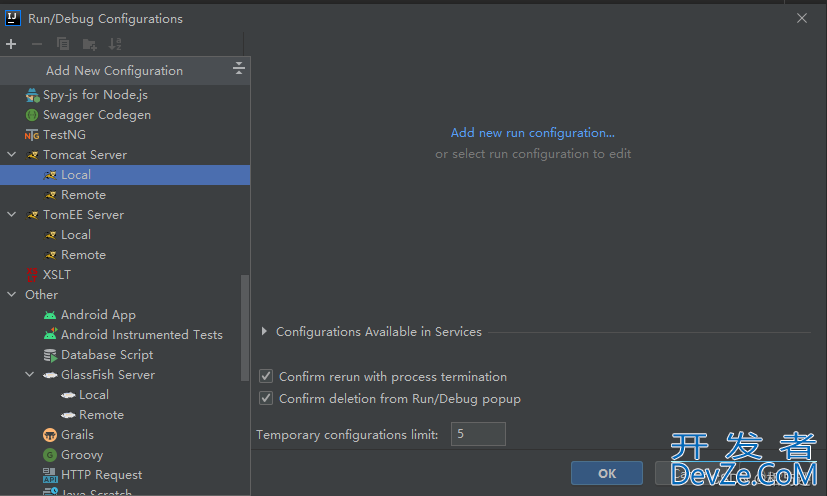Click the Copy configuration toolbar icon
The height and width of the screenshot is (496, 827).
pos(63,44)
